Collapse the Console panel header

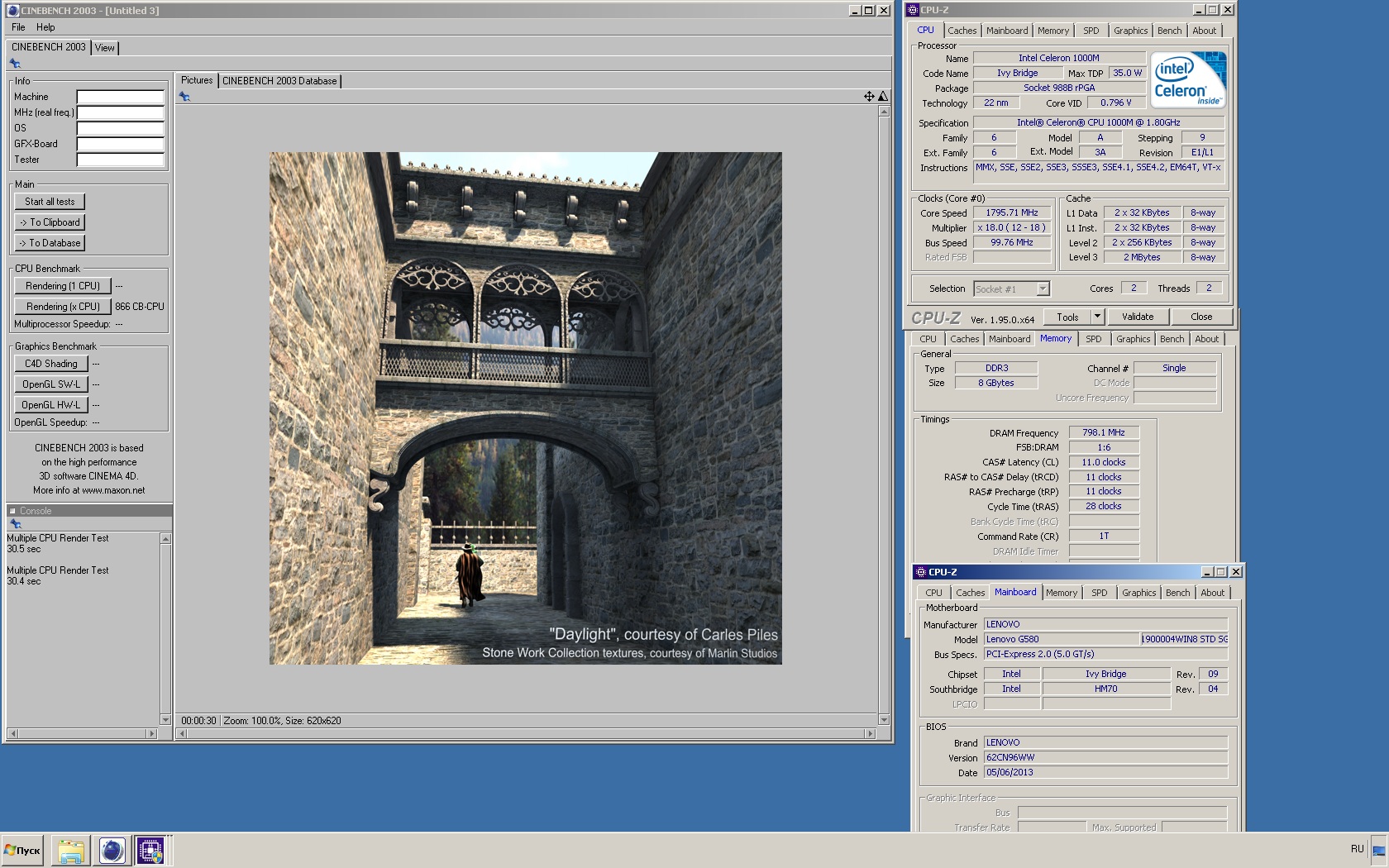click(x=12, y=511)
